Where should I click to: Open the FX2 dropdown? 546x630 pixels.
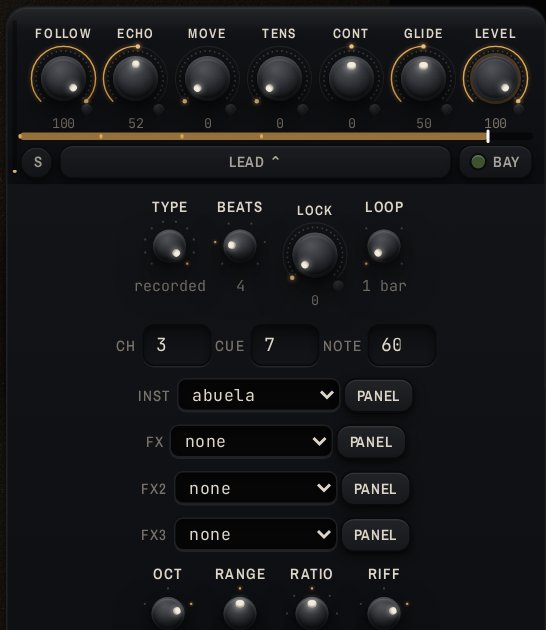click(256, 488)
